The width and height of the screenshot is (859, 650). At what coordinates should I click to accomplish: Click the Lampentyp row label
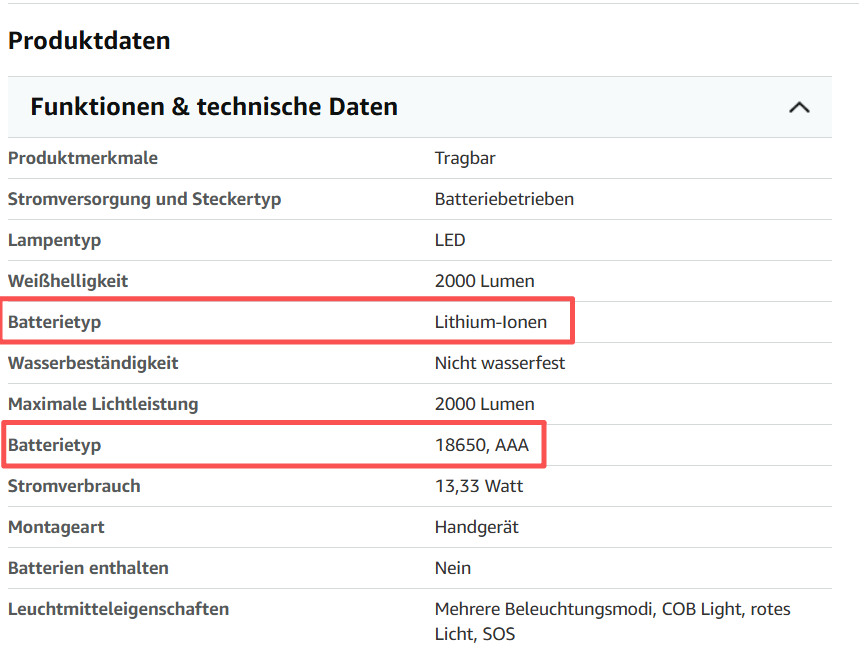tap(54, 240)
